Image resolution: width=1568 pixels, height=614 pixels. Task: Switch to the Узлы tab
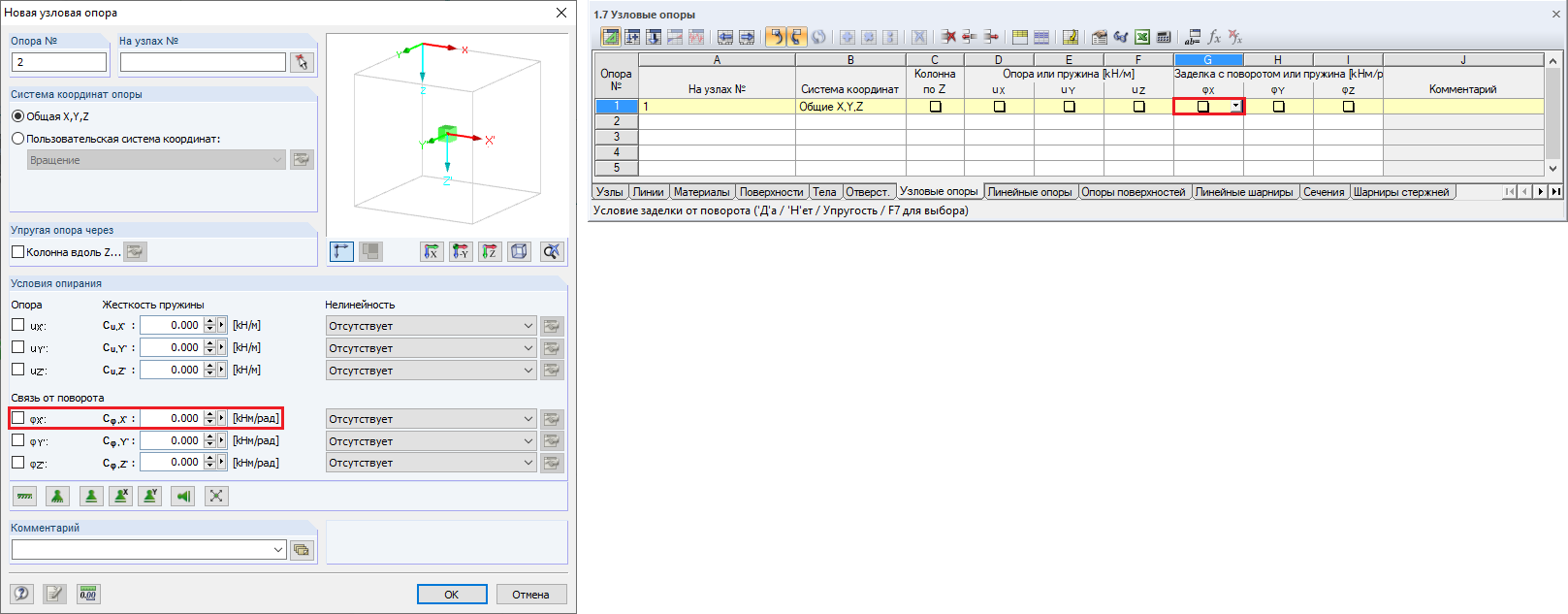coord(610,192)
